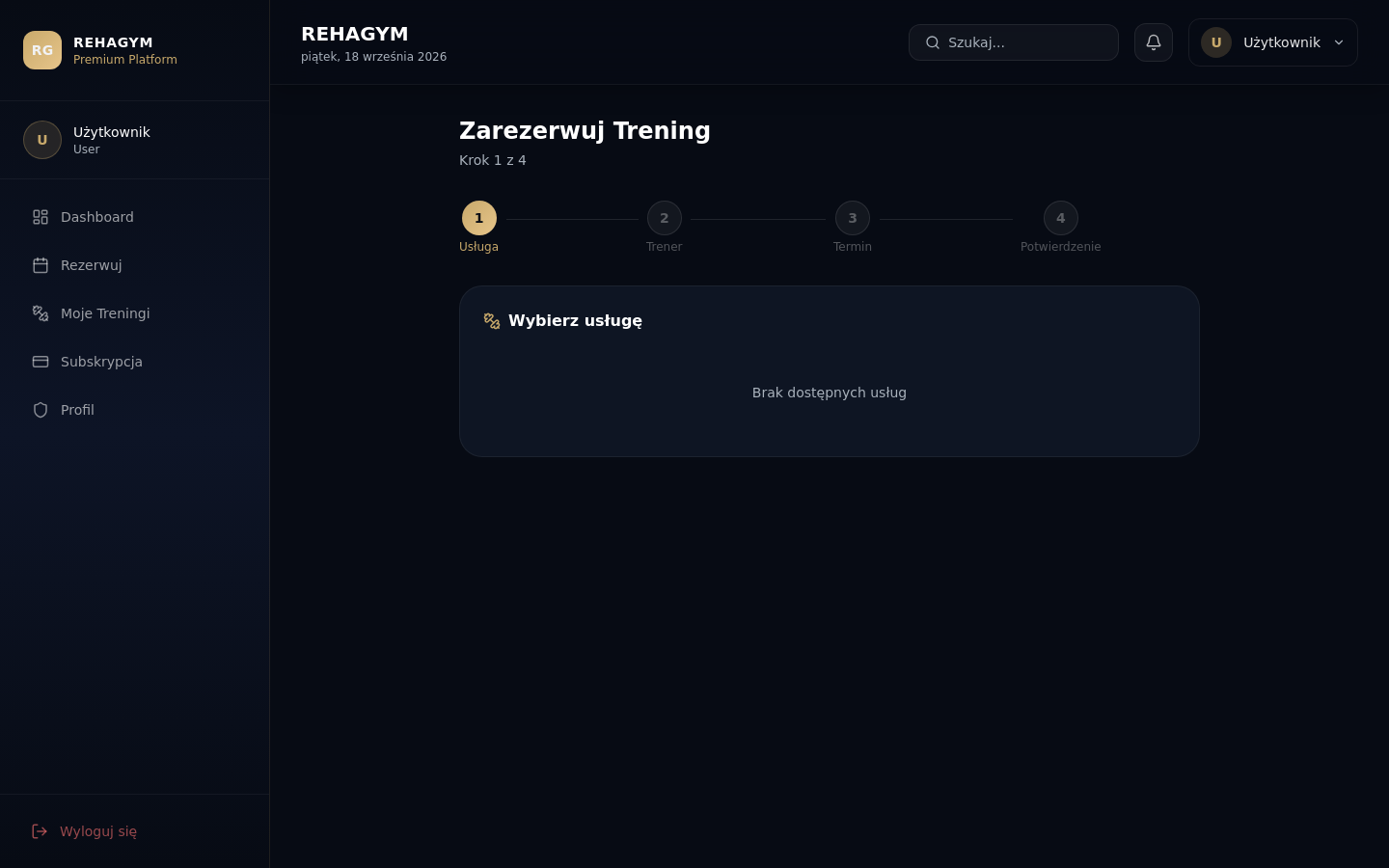Screen dimensions: 1389x868
Task: Click the Profil shield icon
Action: (41, 410)
